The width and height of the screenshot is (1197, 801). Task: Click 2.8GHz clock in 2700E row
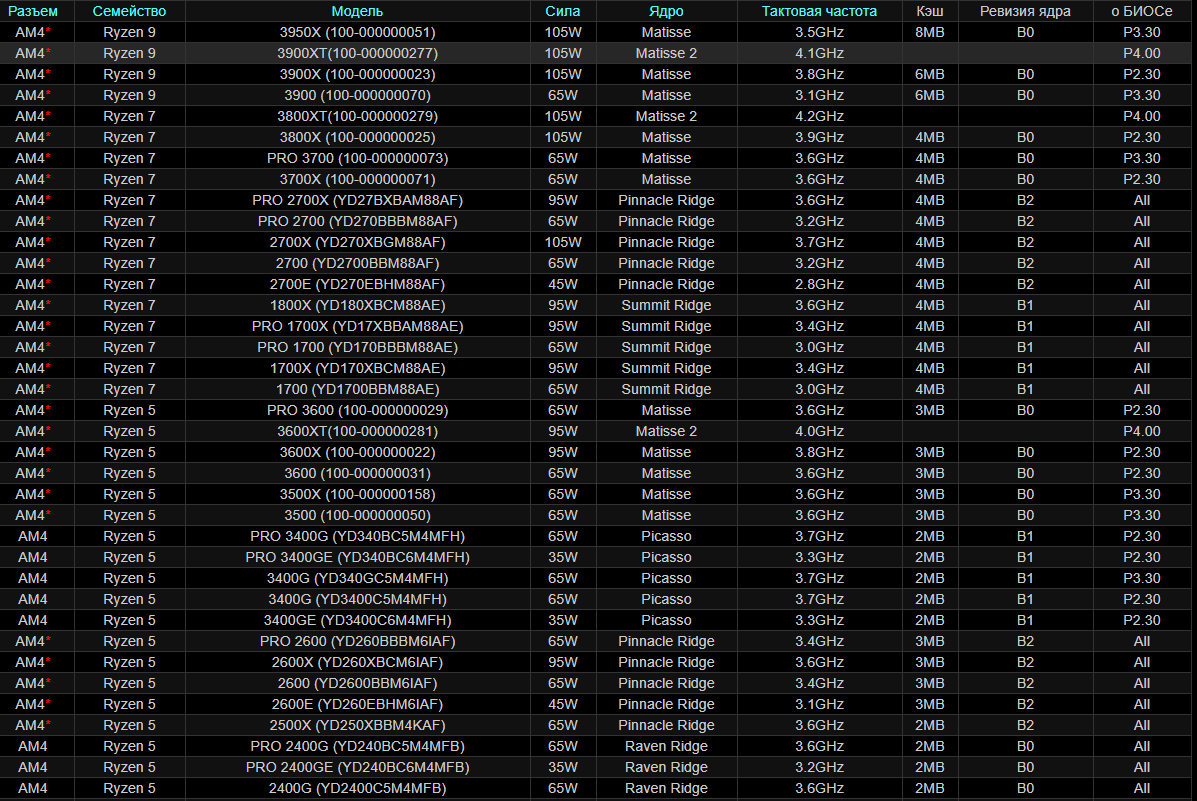[x=819, y=284]
